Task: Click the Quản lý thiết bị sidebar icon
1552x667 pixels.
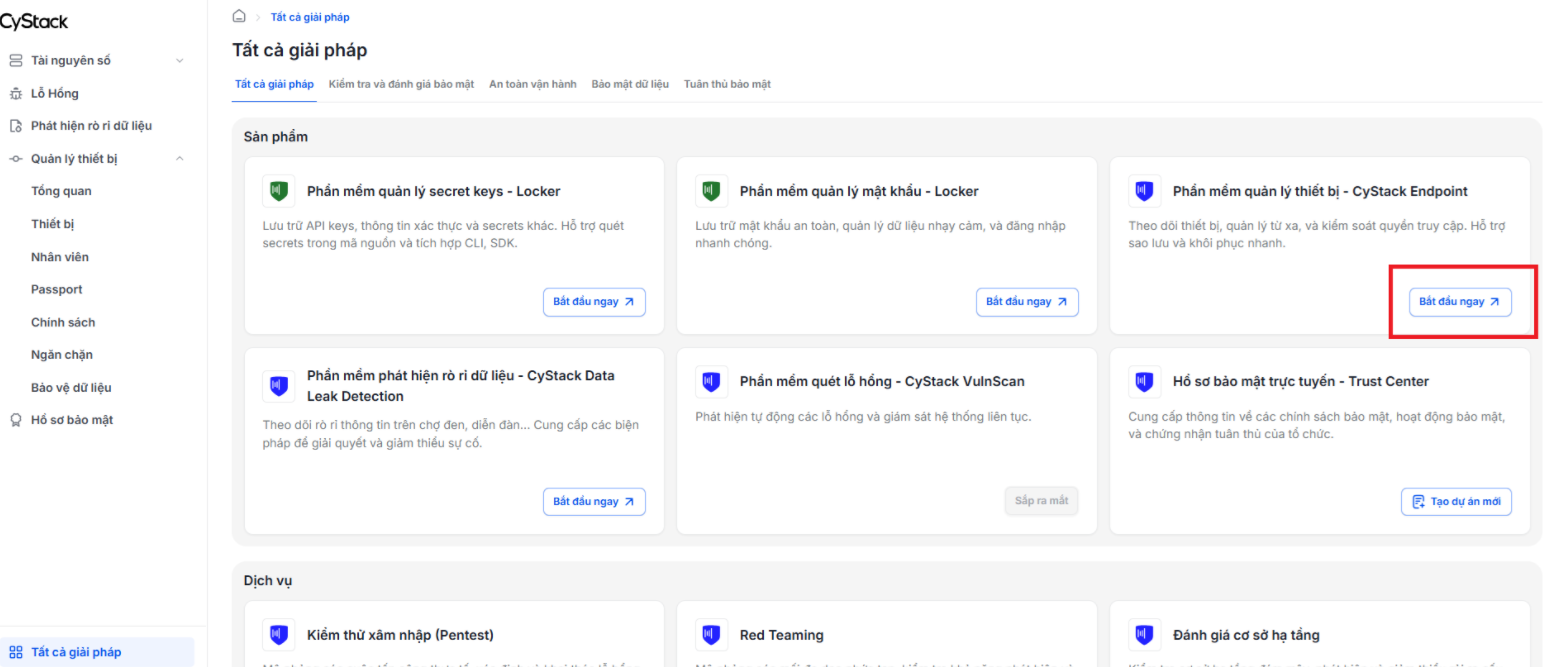Action: [x=15, y=158]
